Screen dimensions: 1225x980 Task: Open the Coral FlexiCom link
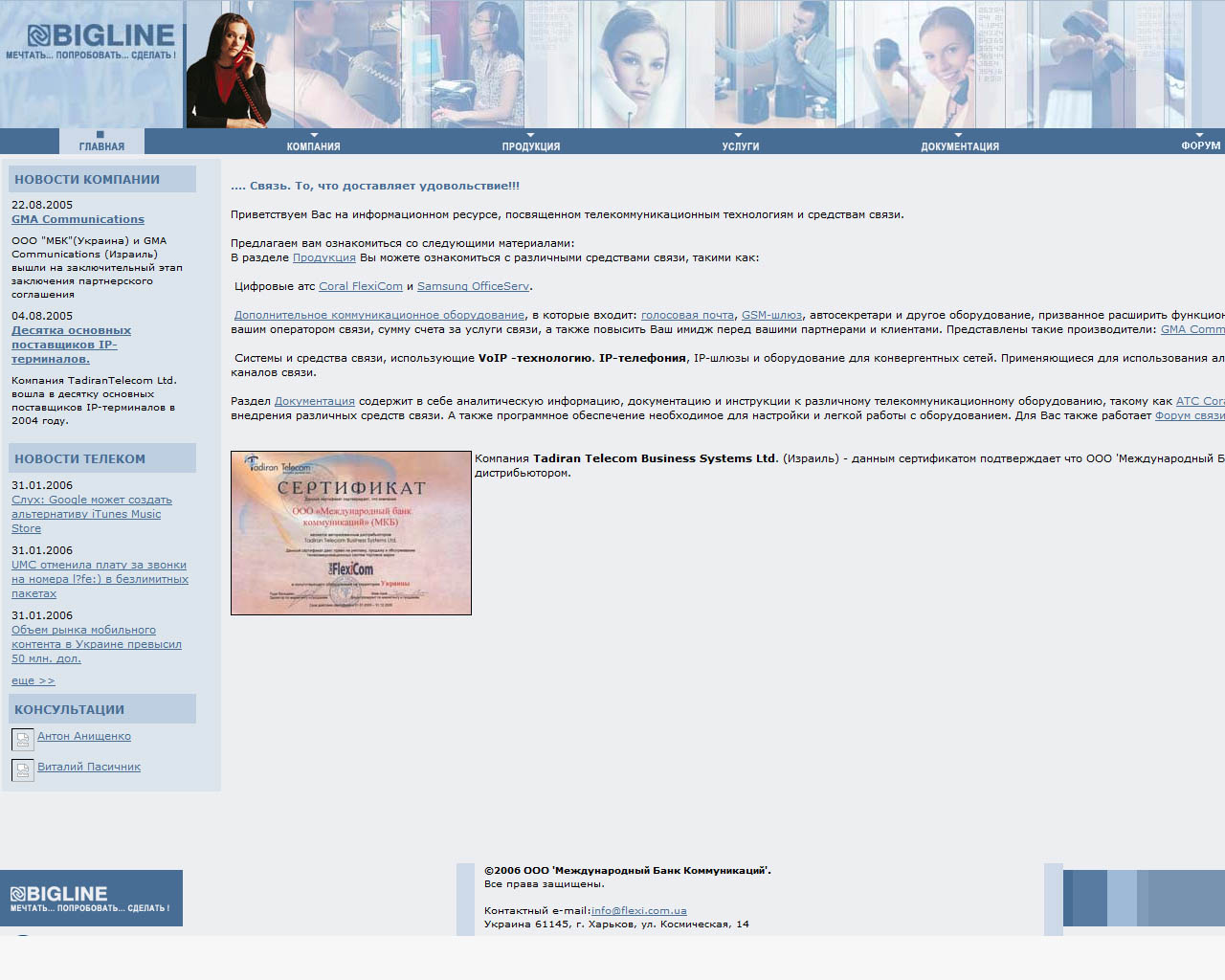[x=361, y=286]
